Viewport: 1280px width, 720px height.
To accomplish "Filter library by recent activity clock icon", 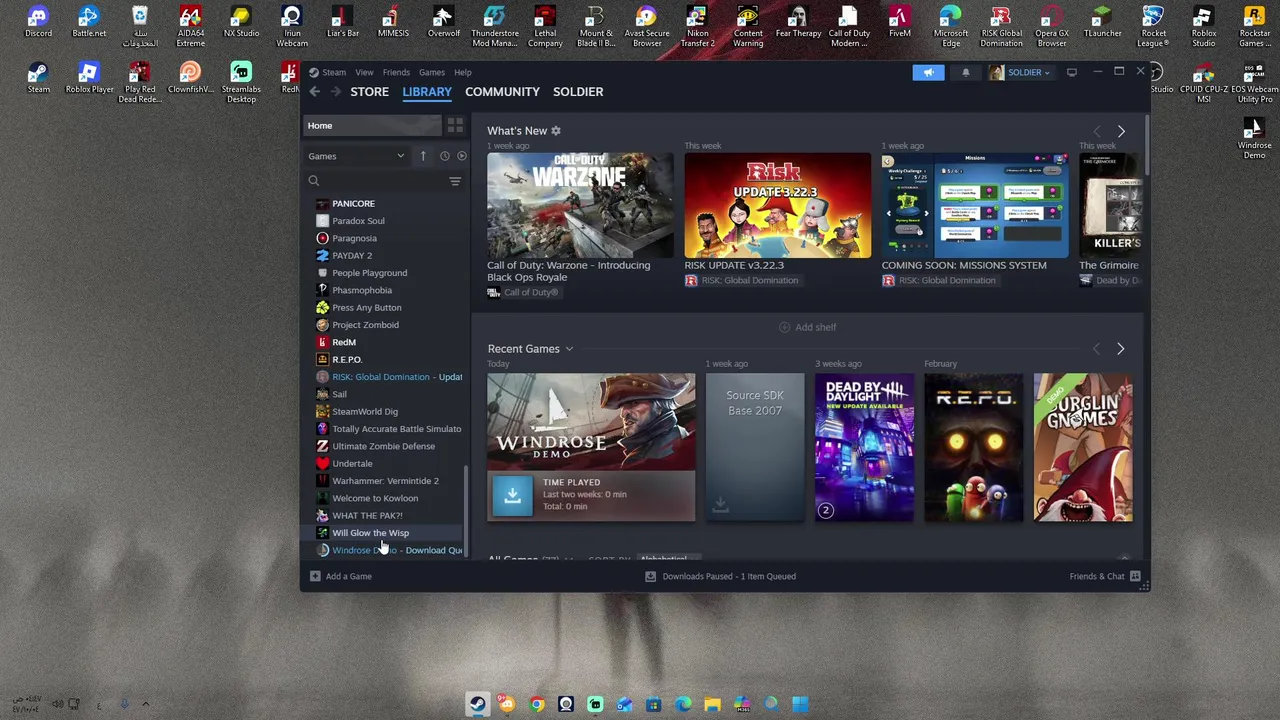I will pyautogui.click(x=444, y=156).
